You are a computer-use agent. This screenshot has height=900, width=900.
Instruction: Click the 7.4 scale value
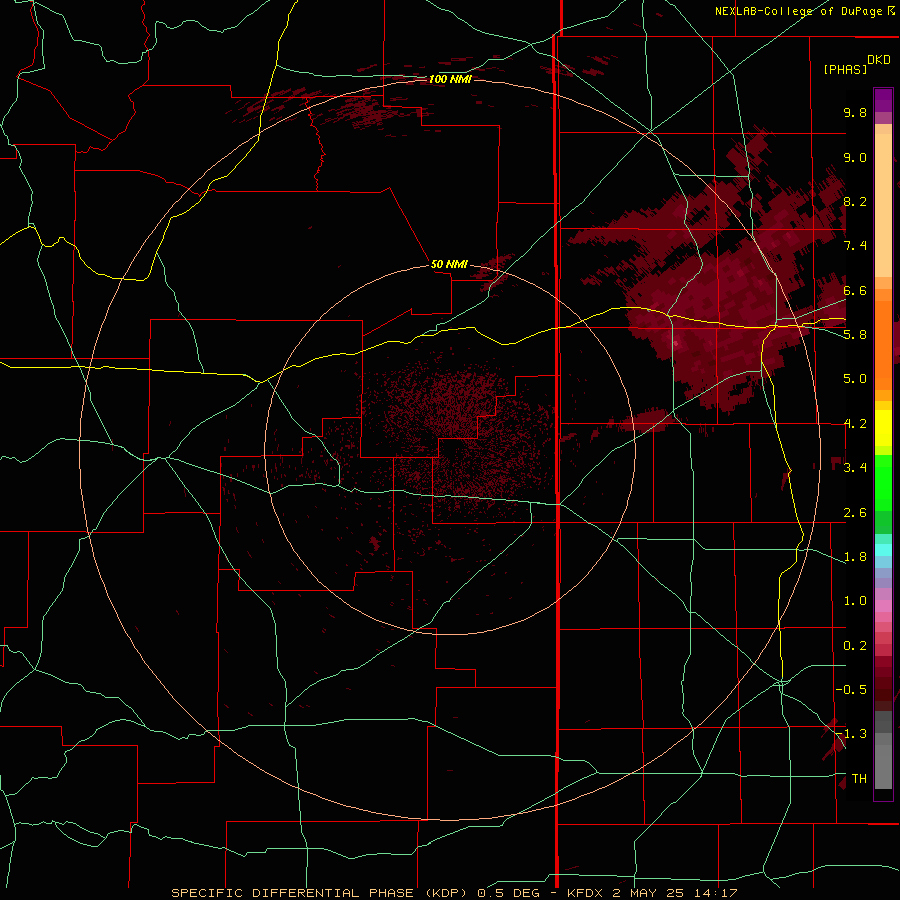pos(855,246)
